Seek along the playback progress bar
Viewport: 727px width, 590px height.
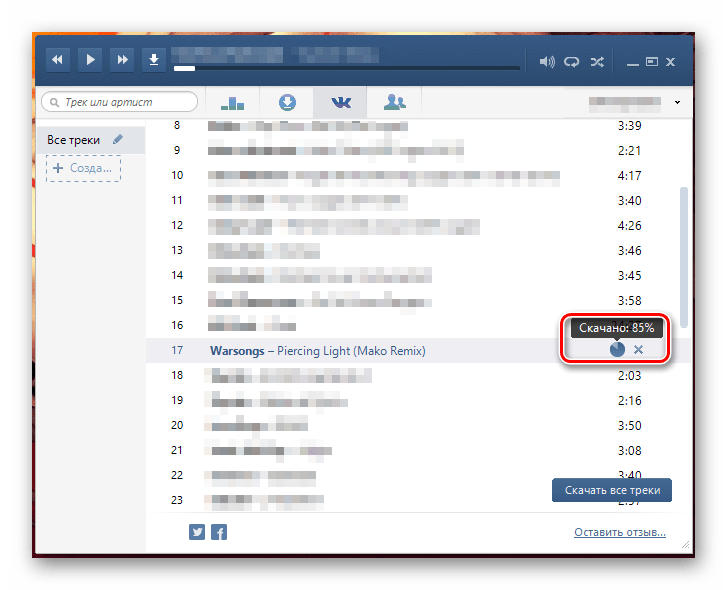[x=347, y=68]
